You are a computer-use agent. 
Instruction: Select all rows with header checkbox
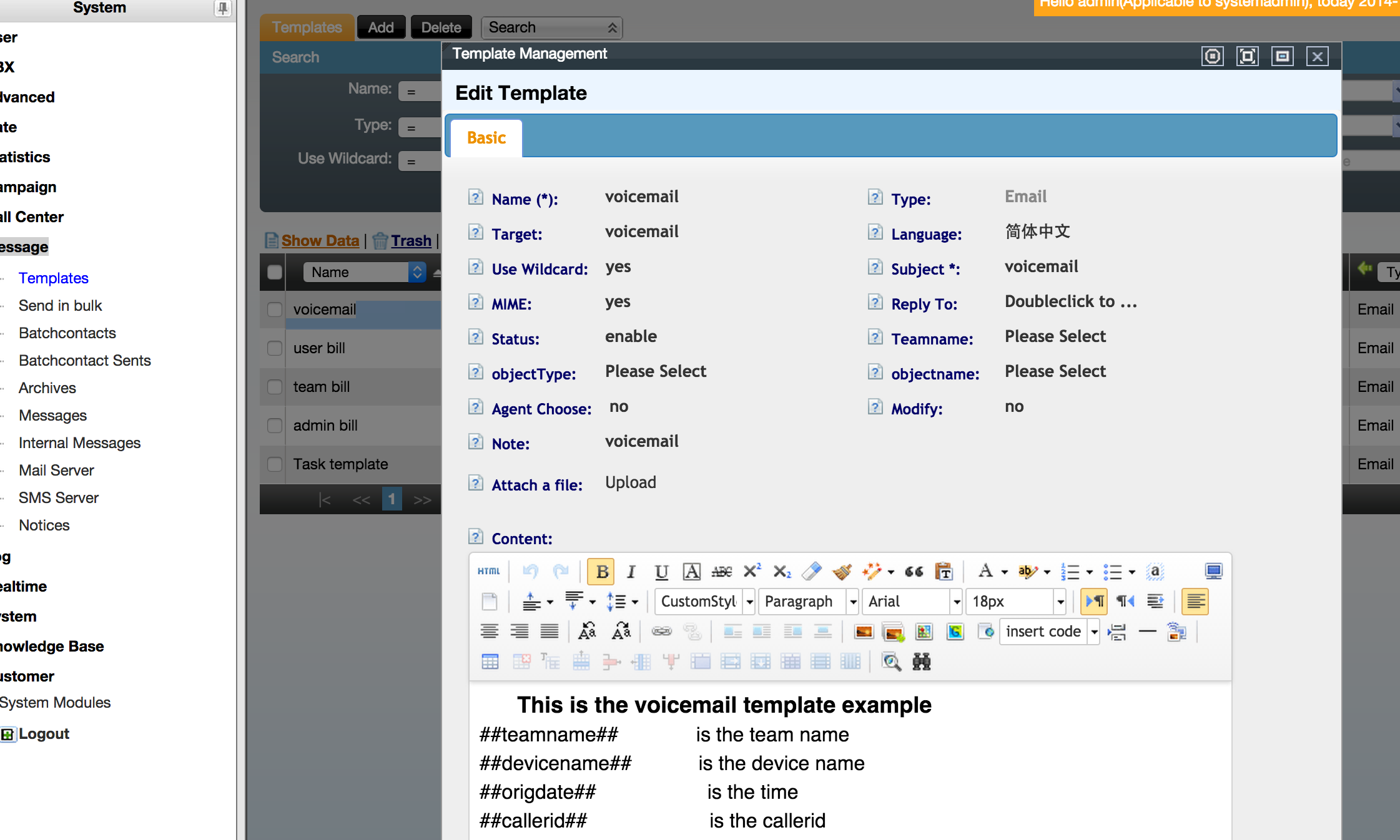(275, 272)
